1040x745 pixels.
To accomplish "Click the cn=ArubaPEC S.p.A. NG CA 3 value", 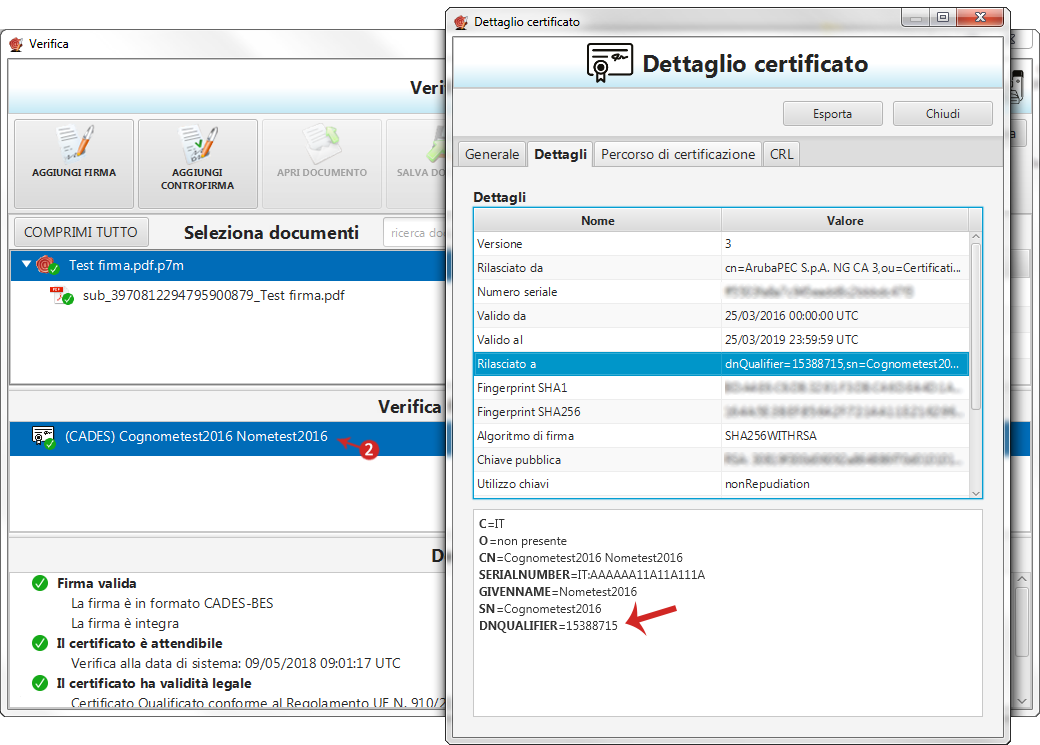I will 842,268.
